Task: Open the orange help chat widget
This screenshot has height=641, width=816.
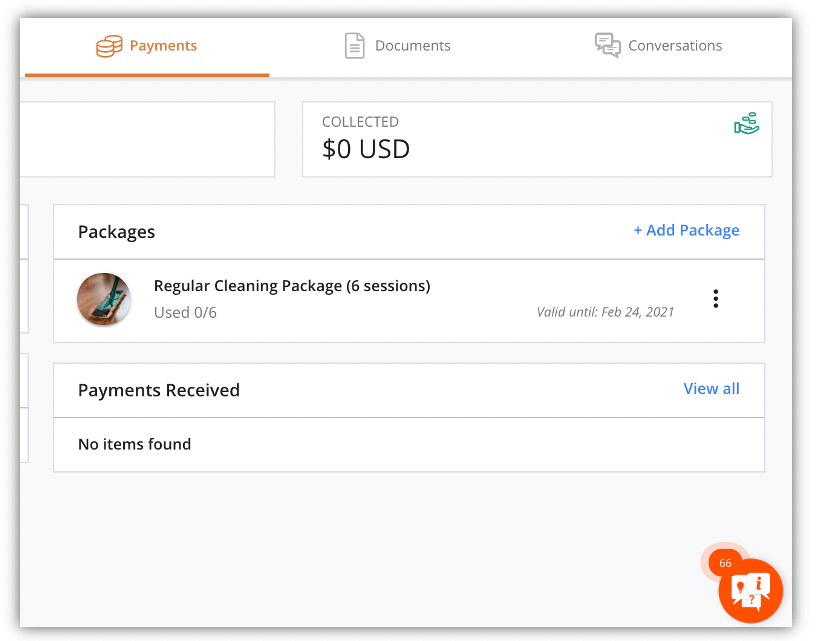Action: (x=750, y=591)
